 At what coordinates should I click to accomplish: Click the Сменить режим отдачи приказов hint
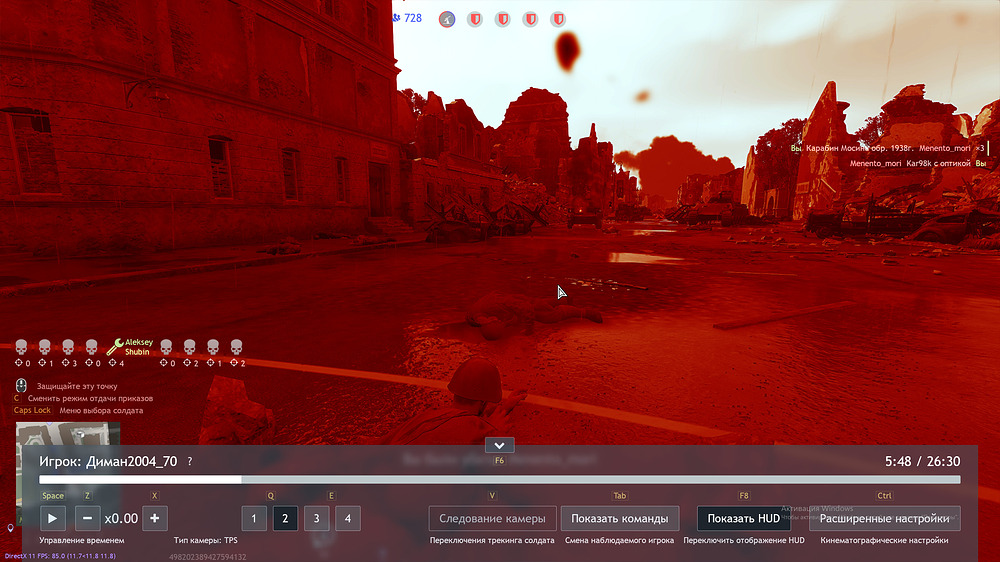(x=90, y=398)
